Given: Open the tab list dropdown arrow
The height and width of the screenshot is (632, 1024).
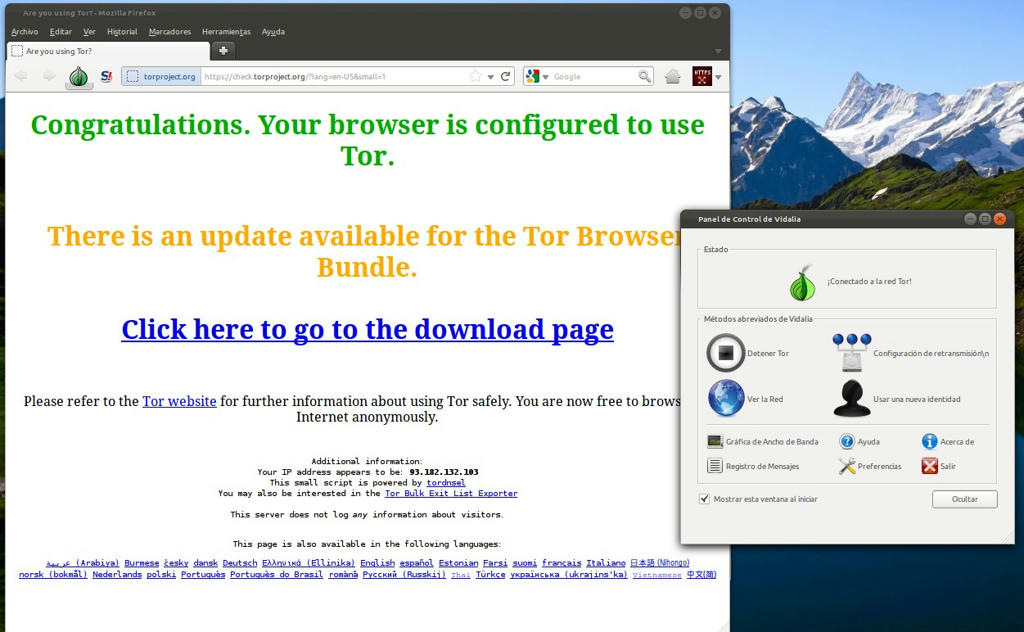Looking at the screenshot, I should click(717, 51).
